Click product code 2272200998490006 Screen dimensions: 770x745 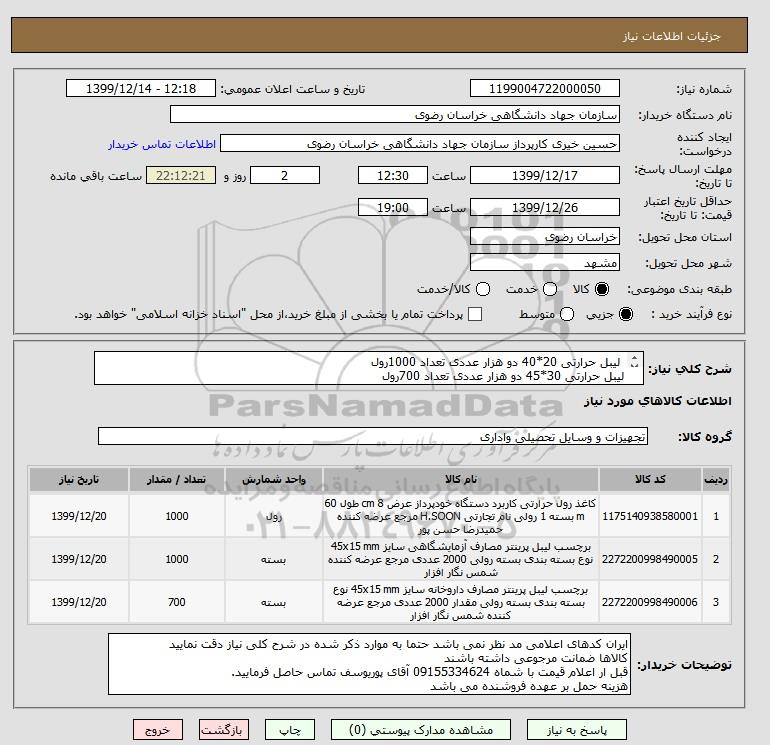point(650,602)
